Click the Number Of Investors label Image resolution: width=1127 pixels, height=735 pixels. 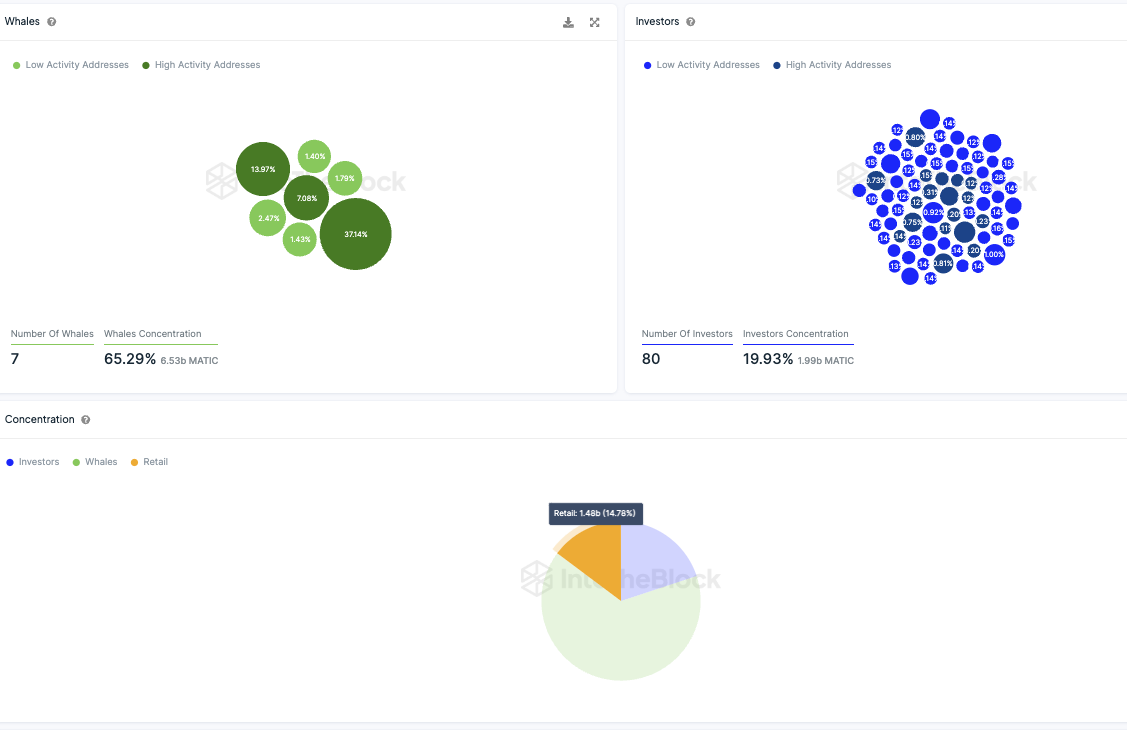click(687, 334)
